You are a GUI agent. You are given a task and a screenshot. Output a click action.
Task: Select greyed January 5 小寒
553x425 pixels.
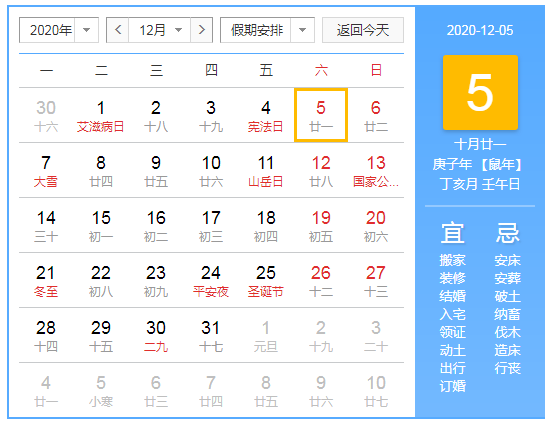101,390
